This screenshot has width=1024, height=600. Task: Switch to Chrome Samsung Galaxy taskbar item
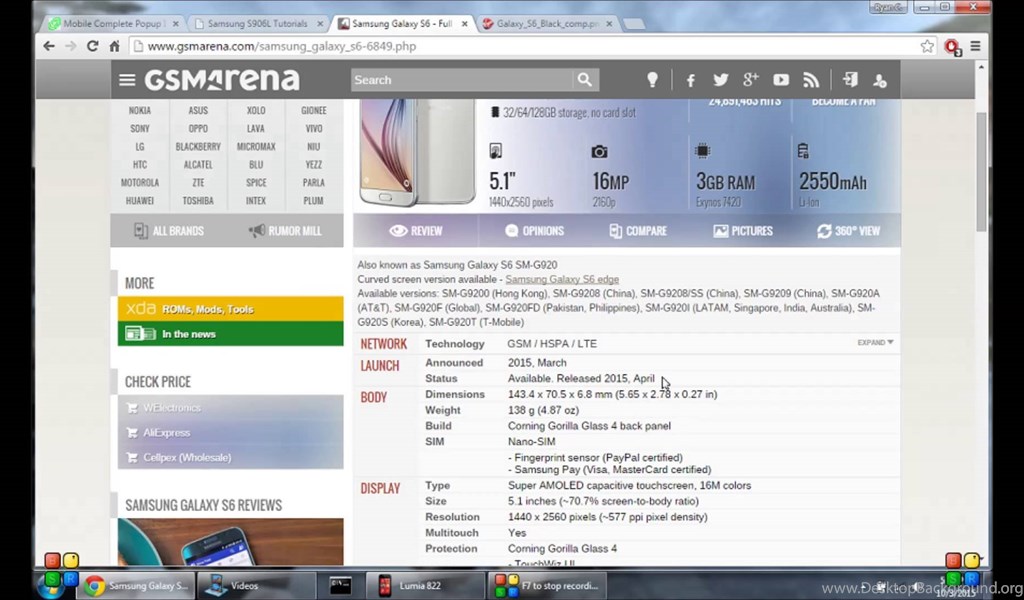136,586
